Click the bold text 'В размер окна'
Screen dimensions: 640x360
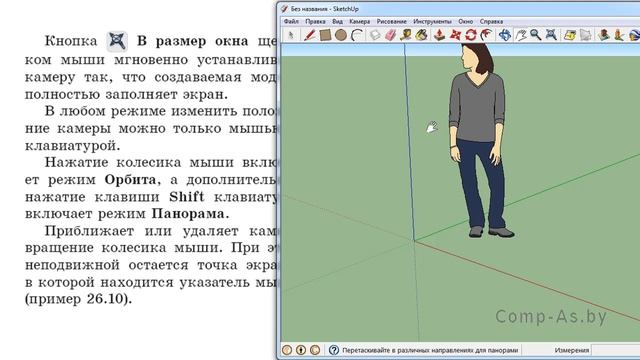pyautogui.click(x=192, y=41)
